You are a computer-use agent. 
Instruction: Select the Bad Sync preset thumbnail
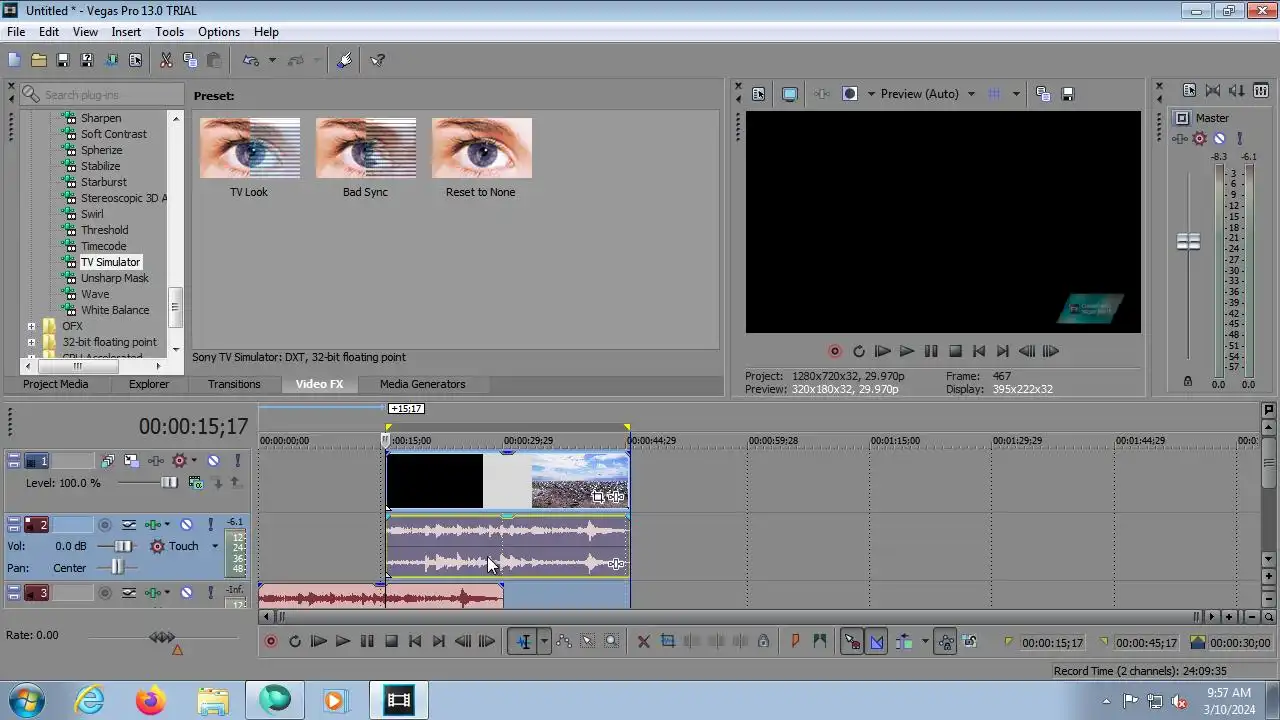click(365, 148)
